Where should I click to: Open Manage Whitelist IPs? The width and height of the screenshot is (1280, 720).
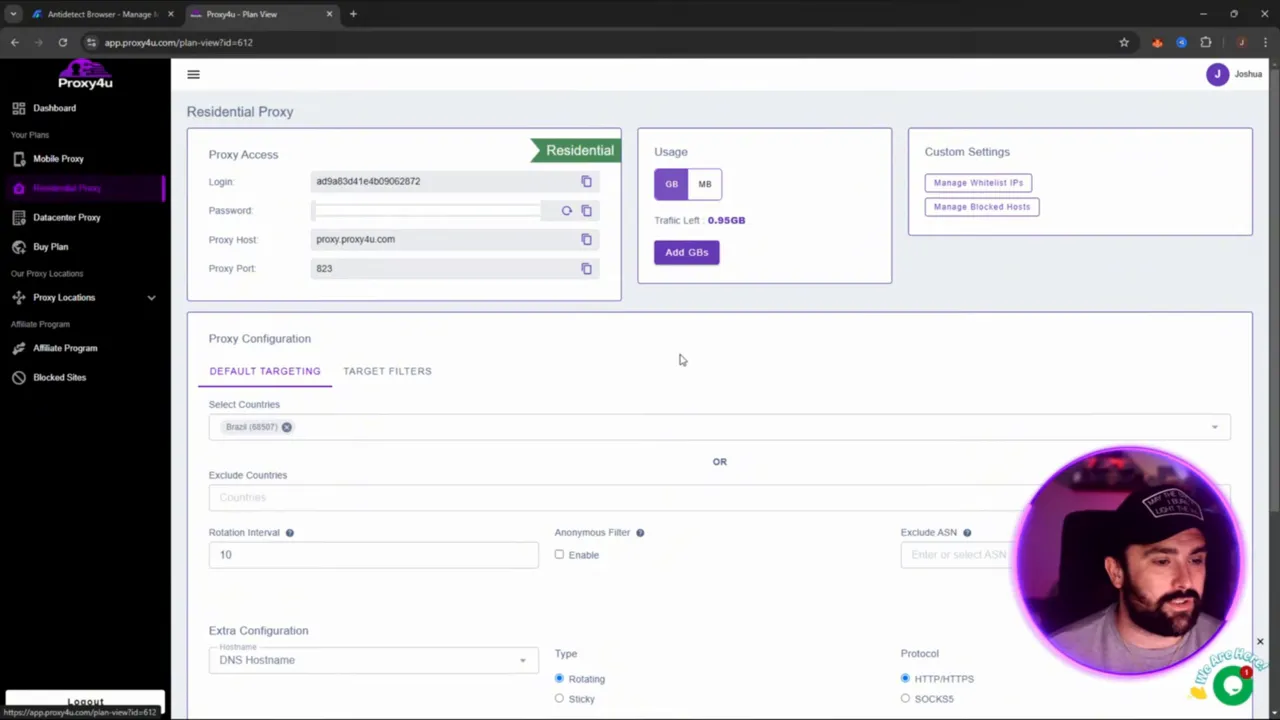click(x=978, y=182)
